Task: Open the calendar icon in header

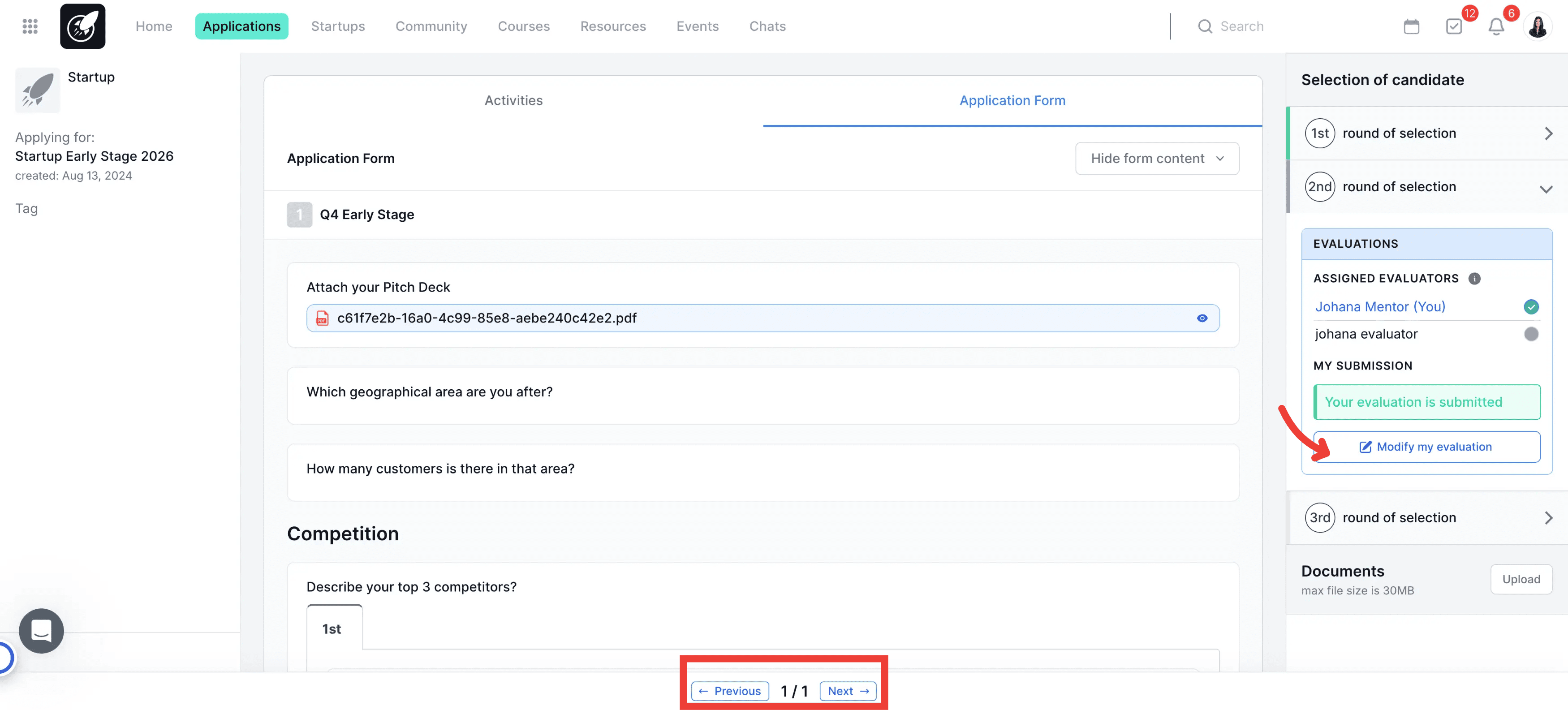Action: pyautogui.click(x=1411, y=26)
